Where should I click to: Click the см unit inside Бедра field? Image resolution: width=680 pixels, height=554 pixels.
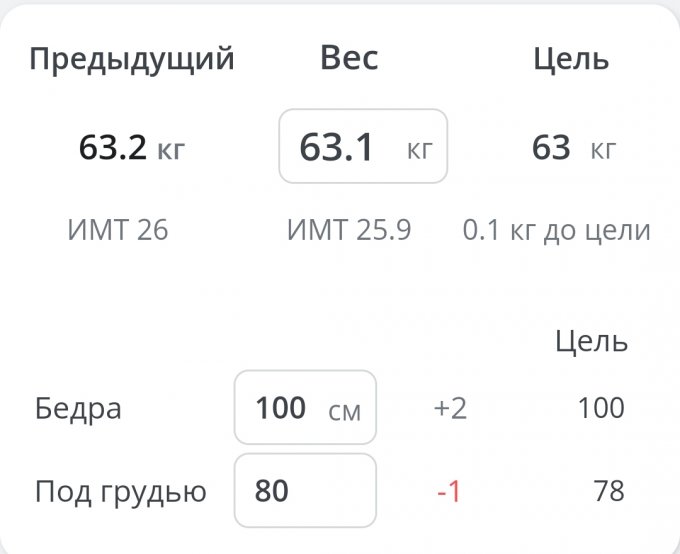coord(344,410)
